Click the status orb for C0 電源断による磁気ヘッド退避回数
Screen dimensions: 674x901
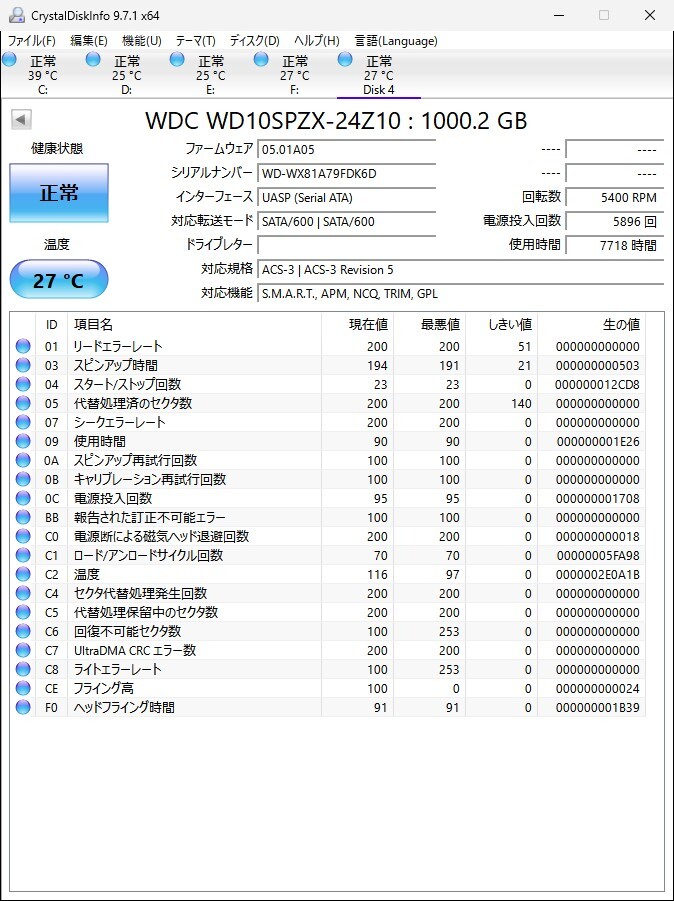23,536
